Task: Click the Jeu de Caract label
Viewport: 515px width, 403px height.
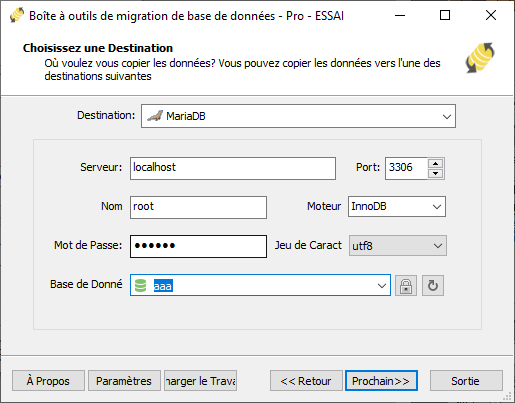Action: [308, 245]
